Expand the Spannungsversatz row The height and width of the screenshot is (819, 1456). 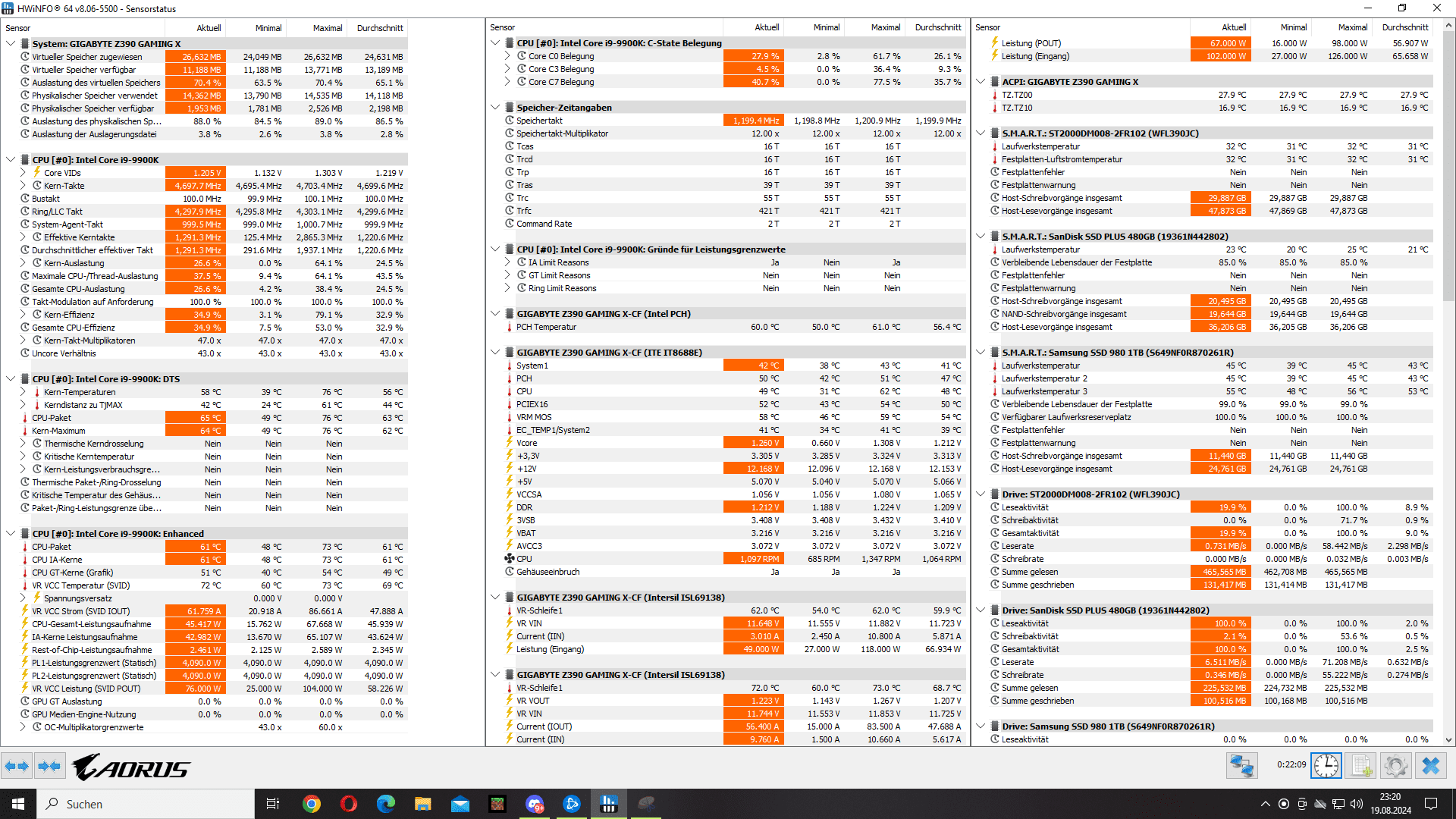pos(23,598)
